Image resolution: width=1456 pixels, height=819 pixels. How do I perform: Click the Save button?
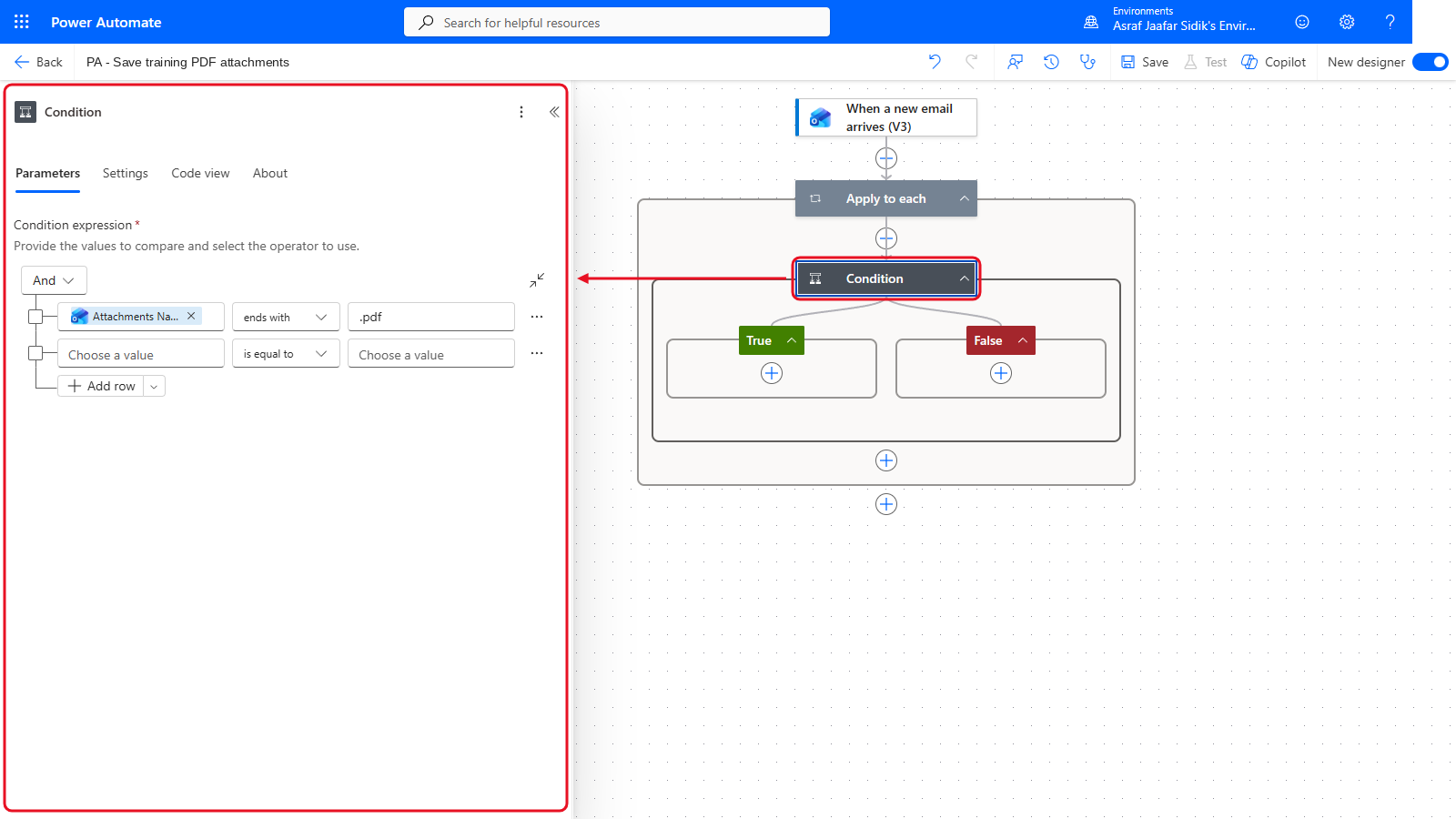coord(1145,62)
